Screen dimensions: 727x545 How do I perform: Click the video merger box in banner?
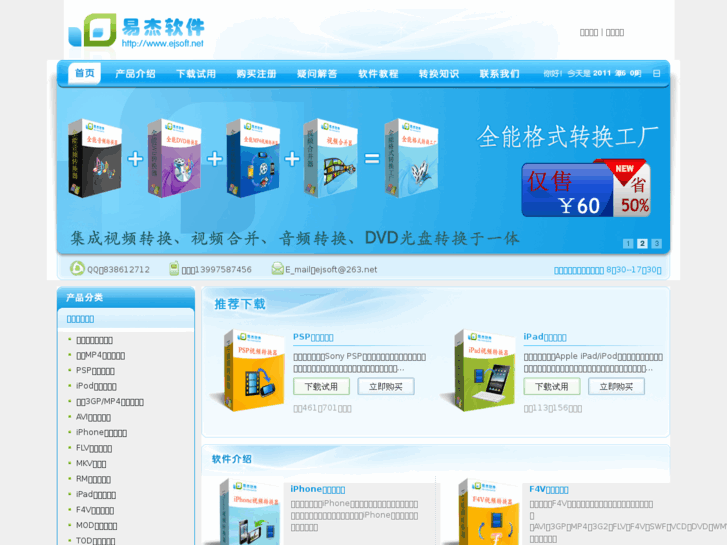(330, 158)
